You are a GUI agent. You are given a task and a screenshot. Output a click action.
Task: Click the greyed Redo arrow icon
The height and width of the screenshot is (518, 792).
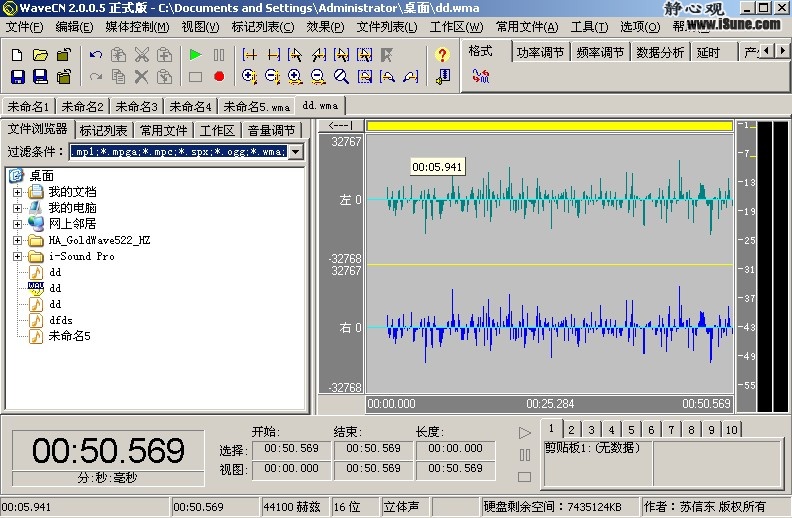(x=95, y=77)
